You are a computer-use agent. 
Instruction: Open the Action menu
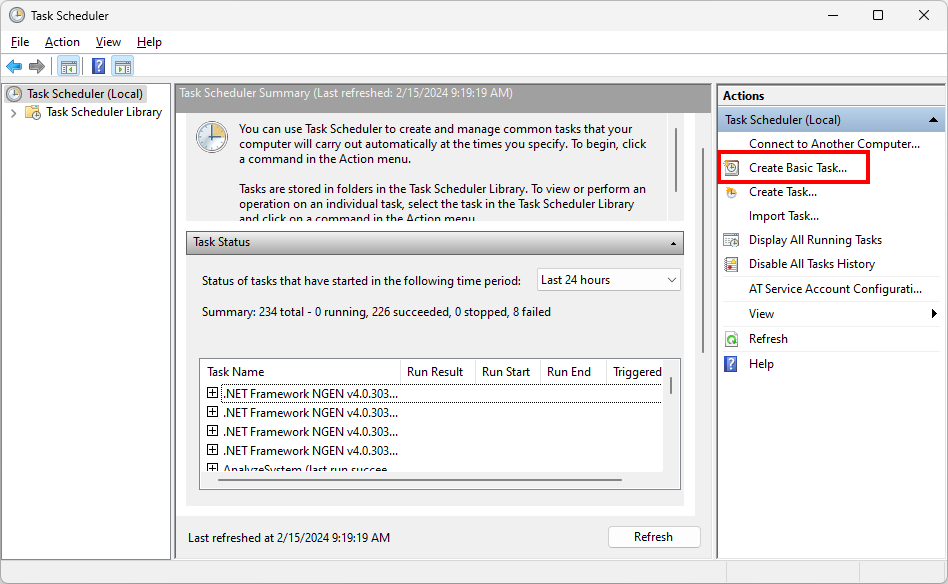tap(62, 42)
